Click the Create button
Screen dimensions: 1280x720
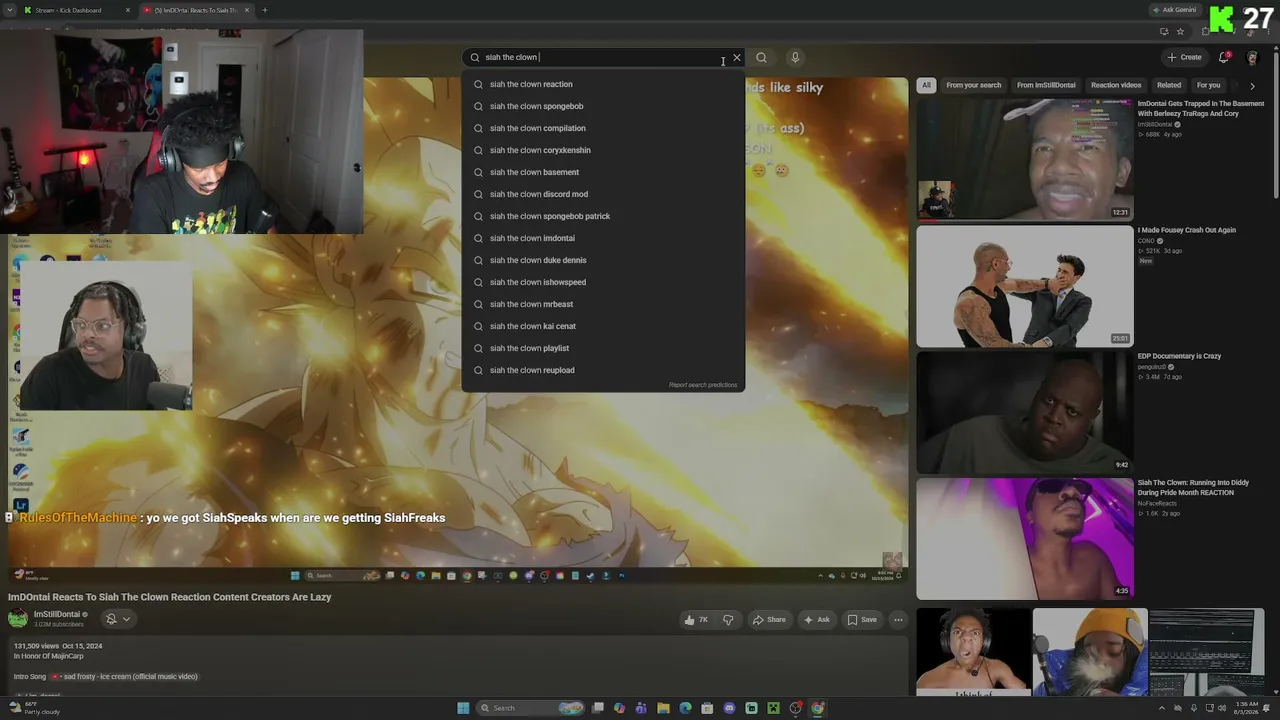click(1185, 57)
